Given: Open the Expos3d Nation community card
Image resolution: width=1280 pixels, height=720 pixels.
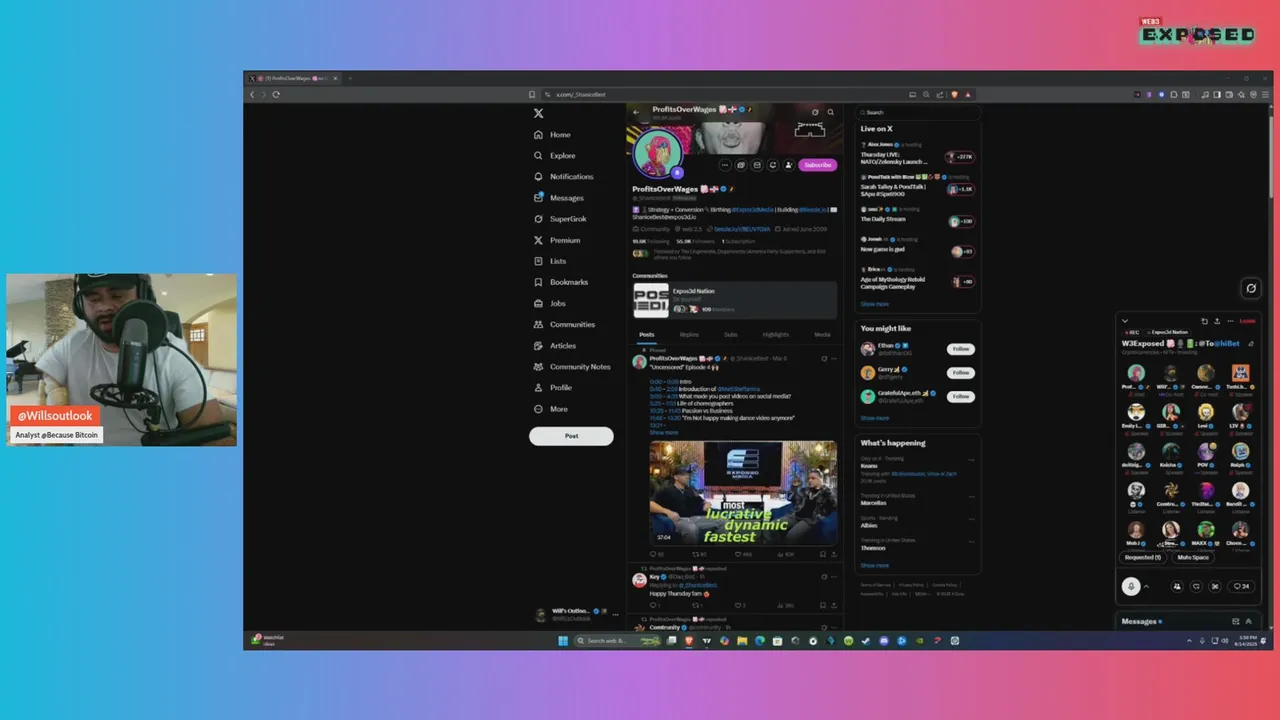Looking at the screenshot, I should point(735,300).
